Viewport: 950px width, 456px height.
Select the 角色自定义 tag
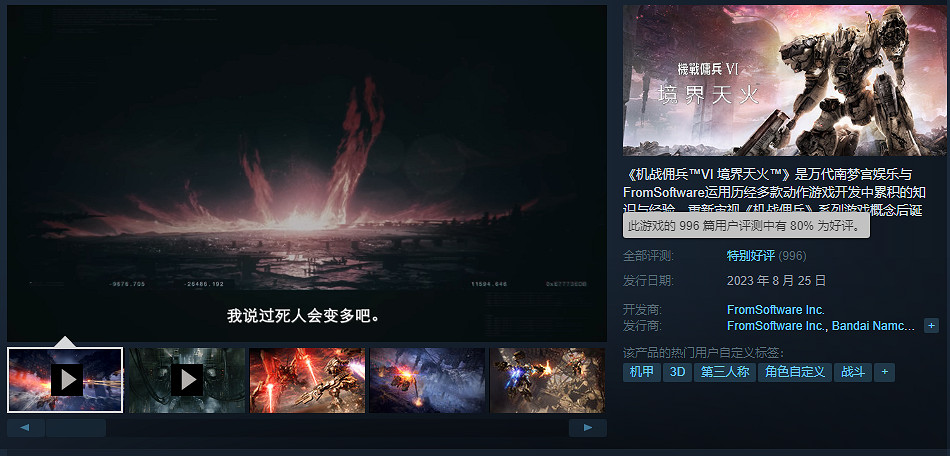click(794, 372)
